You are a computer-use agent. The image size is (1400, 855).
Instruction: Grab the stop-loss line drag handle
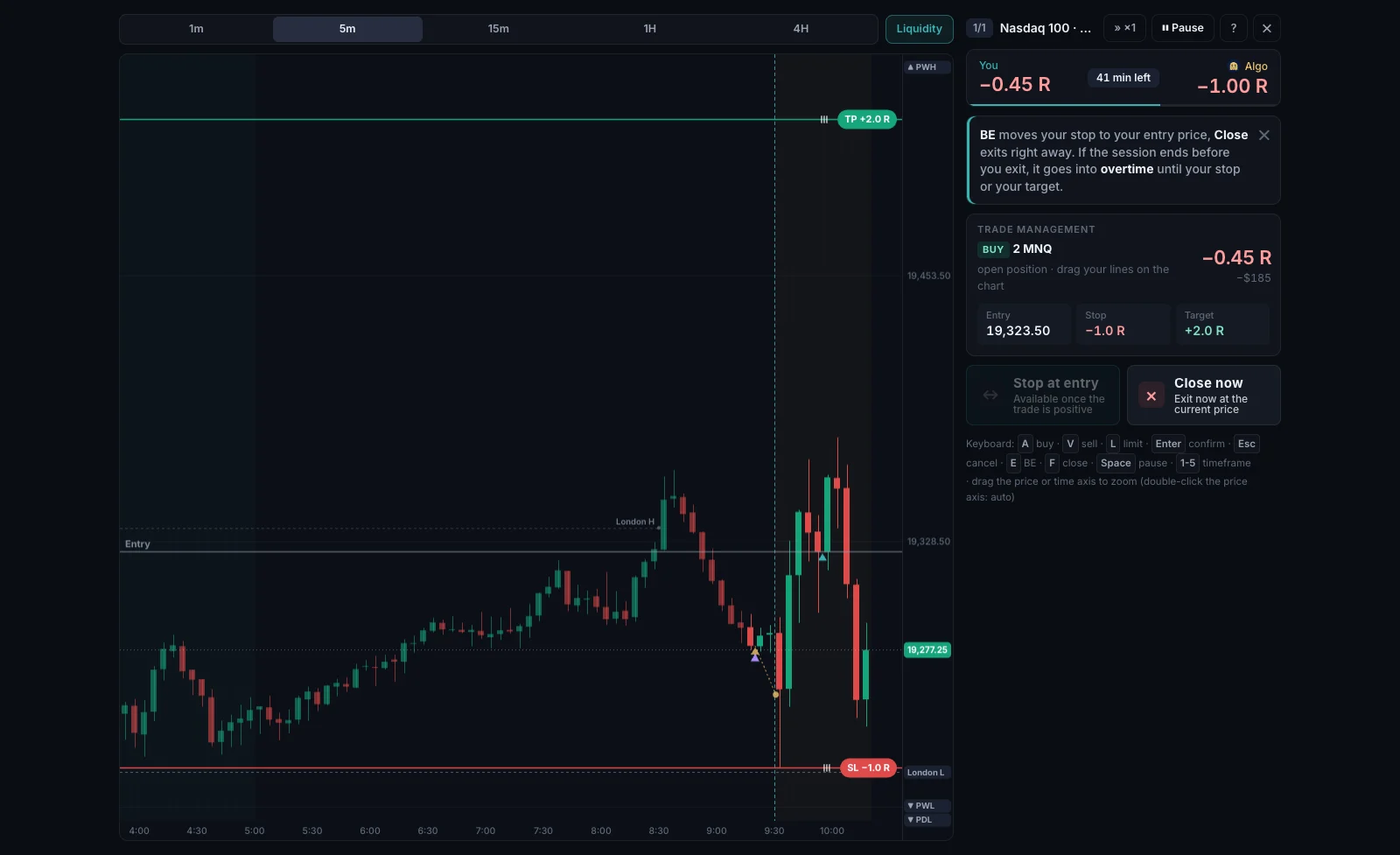(827, 767)
